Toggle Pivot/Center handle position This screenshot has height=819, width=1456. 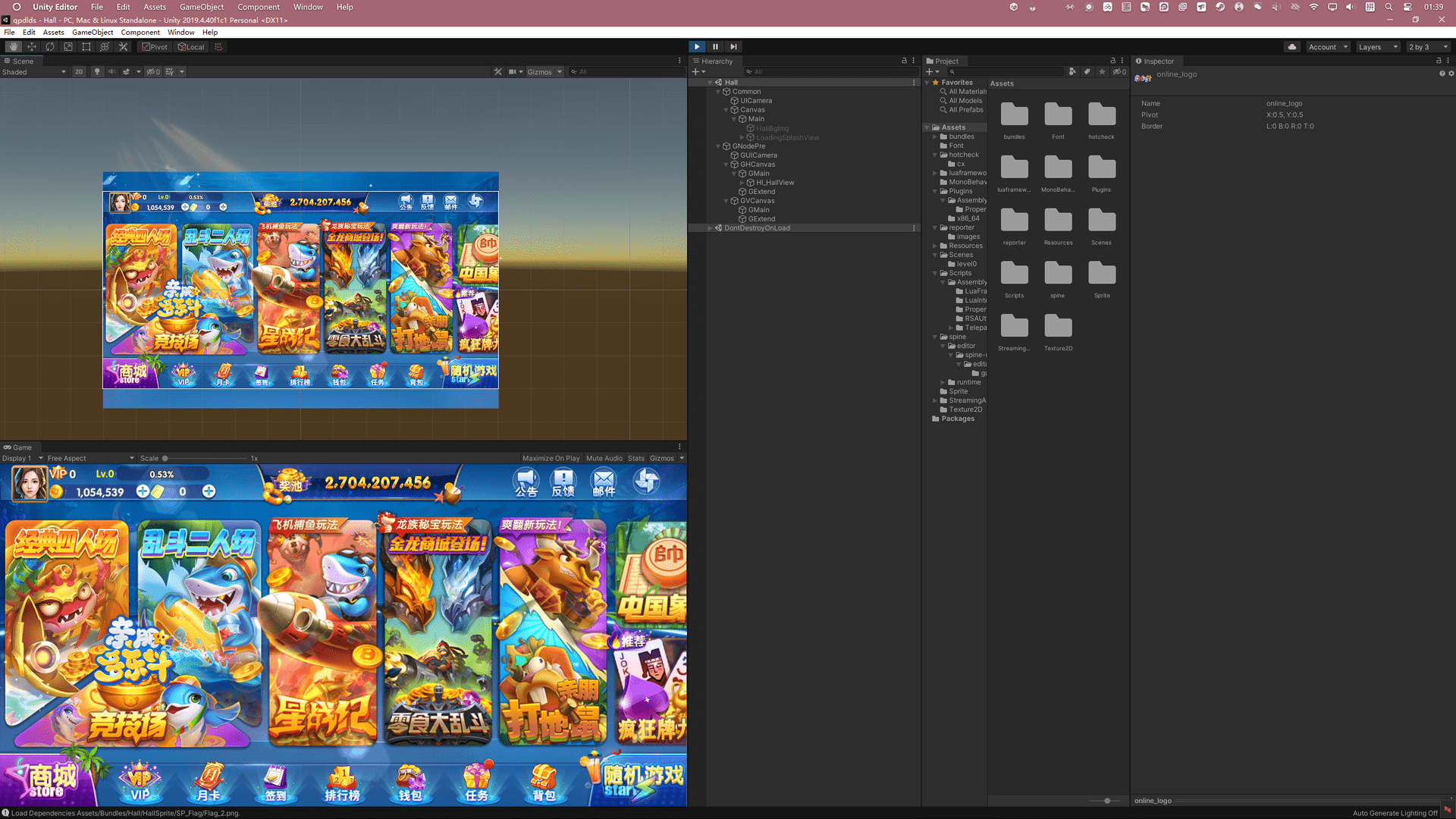click(x=155, y=47)
